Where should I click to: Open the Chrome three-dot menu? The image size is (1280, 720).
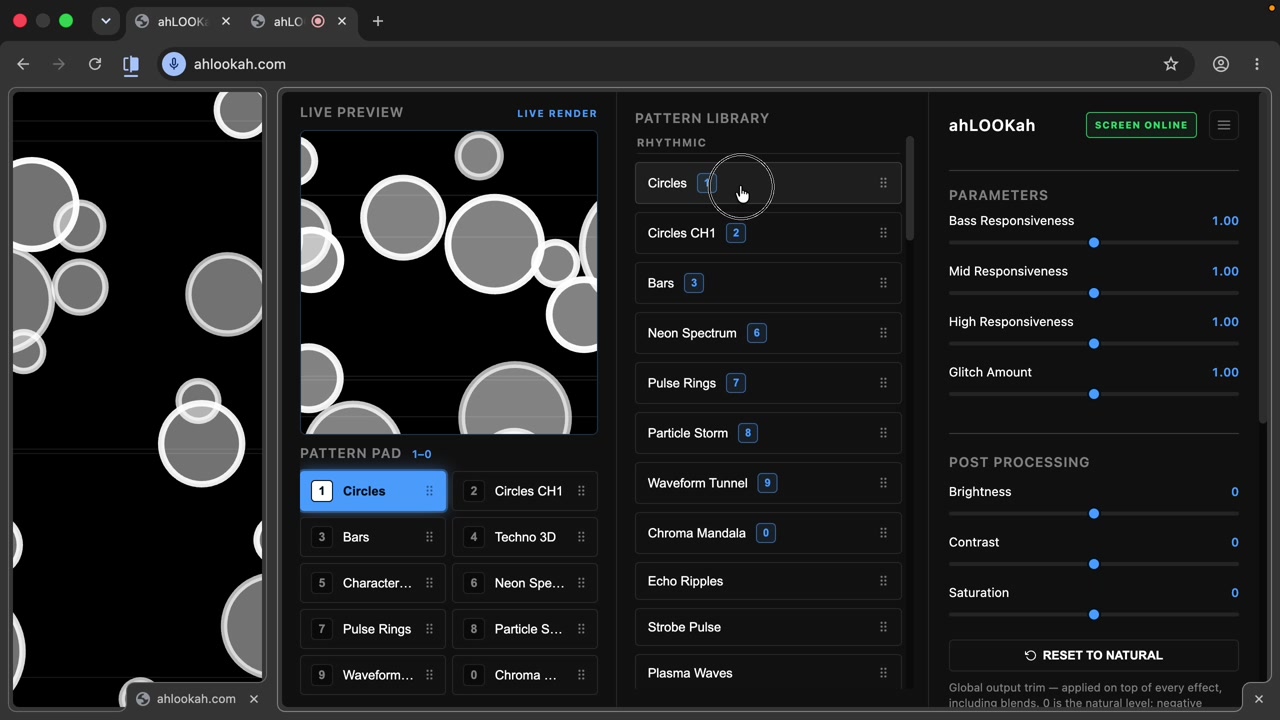click(1257, 64)
